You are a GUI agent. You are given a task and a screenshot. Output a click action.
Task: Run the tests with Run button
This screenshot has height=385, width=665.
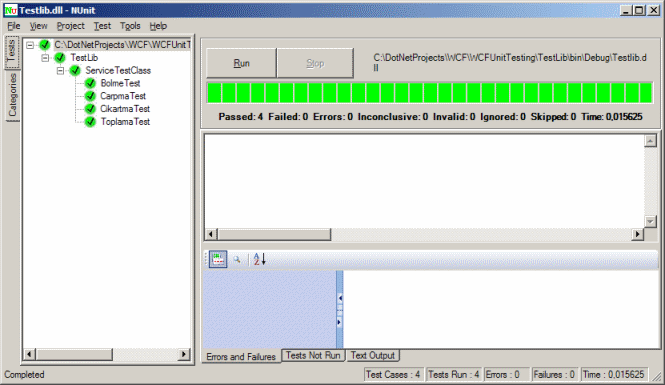[x=241, y=63]
